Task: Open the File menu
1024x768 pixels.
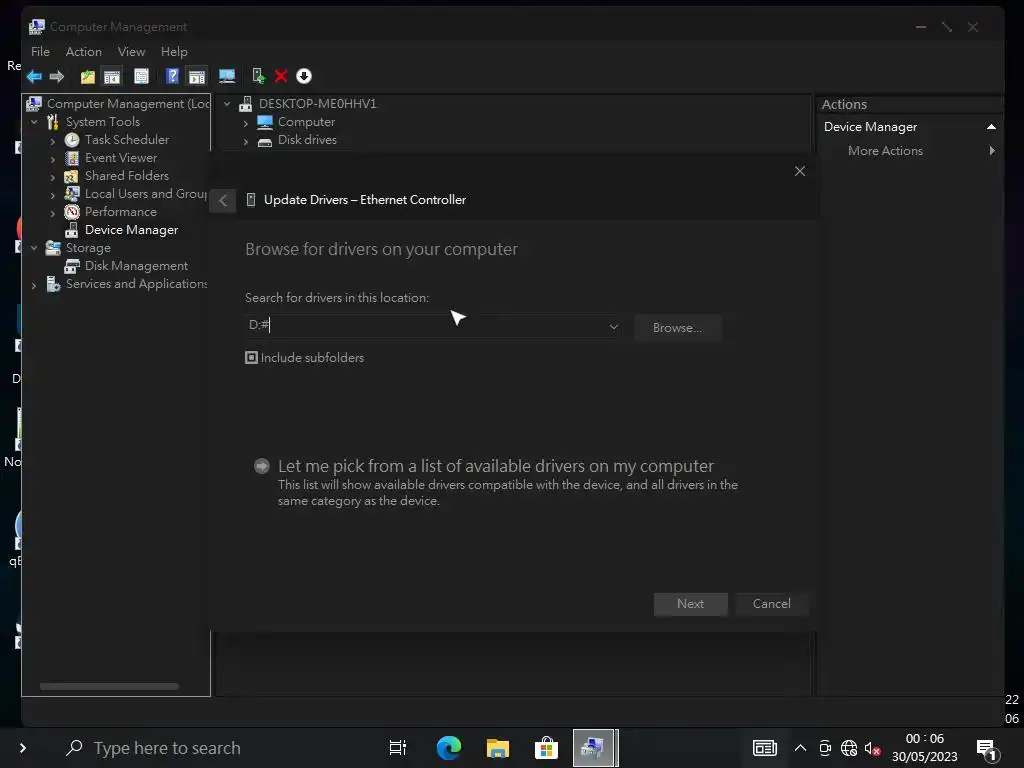Action: (x=40, y=52)
